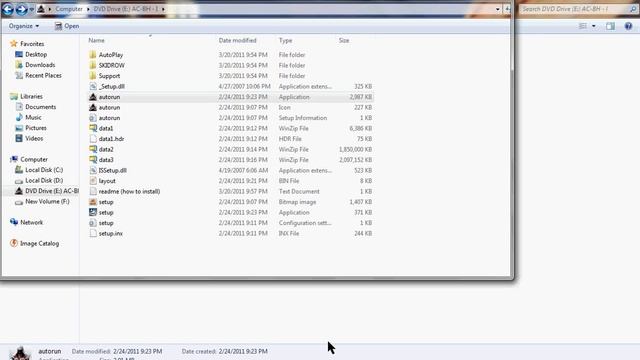Image resolution: width=640 pixels, height=360 pixels.
Task: Select the setup Application icon
Action: coord(93,213)
